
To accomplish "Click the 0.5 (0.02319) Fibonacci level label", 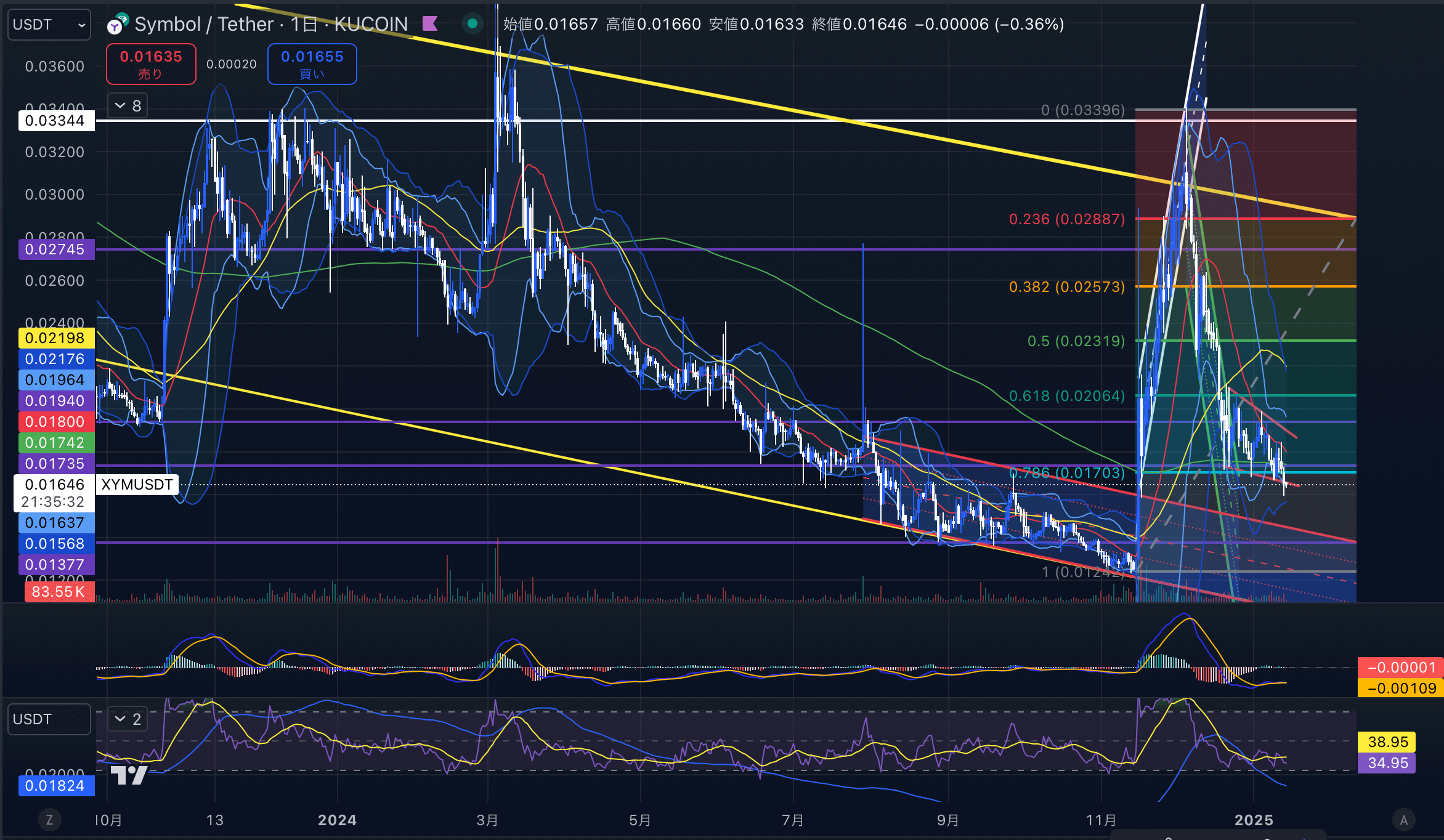I will (1076, 341).
